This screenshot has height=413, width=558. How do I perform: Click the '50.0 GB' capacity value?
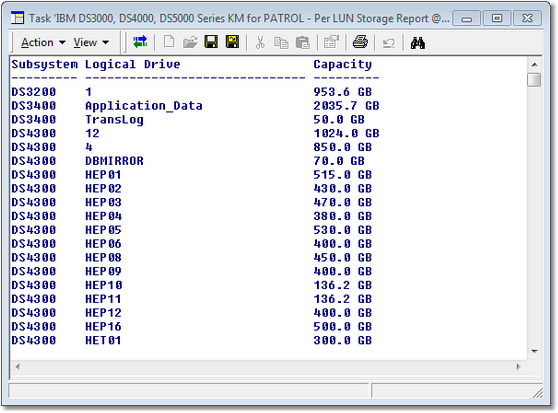click(339, 120)
